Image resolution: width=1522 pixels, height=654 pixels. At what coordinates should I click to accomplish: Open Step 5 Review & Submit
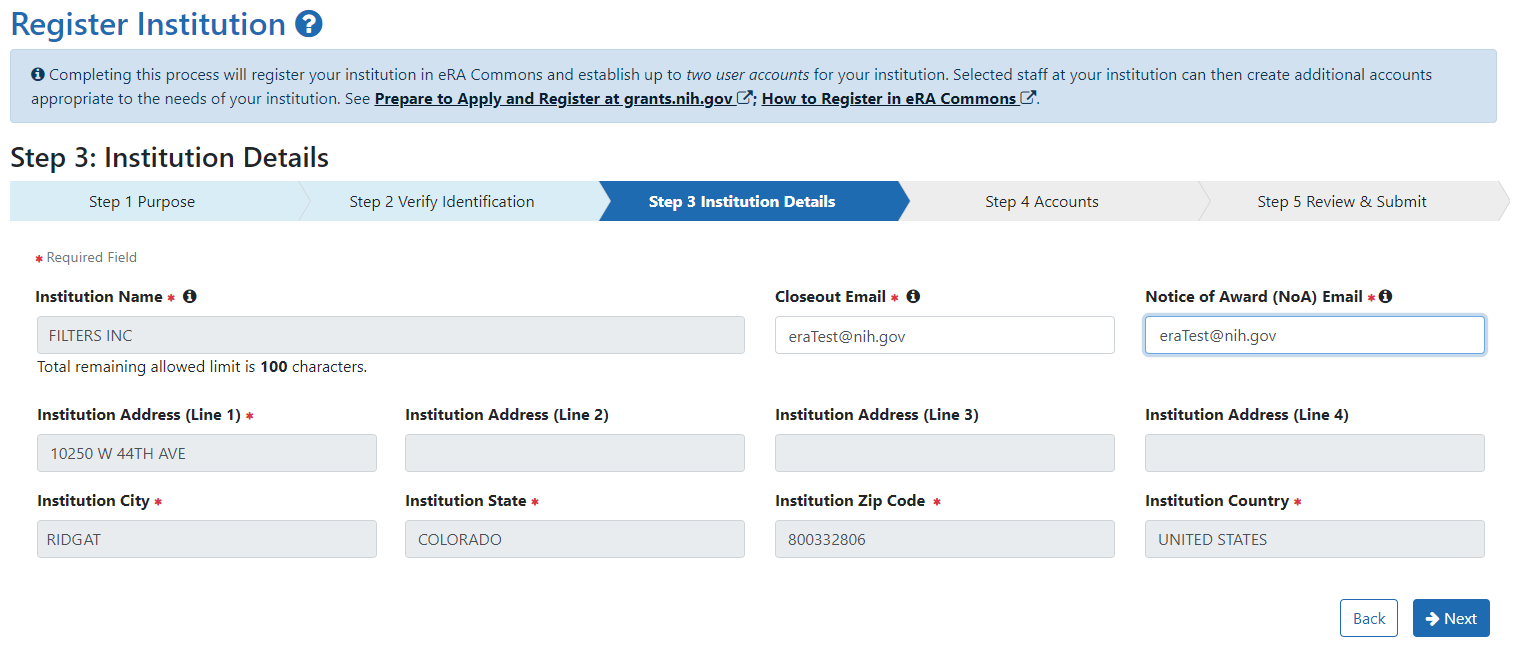coord(1341,201)
